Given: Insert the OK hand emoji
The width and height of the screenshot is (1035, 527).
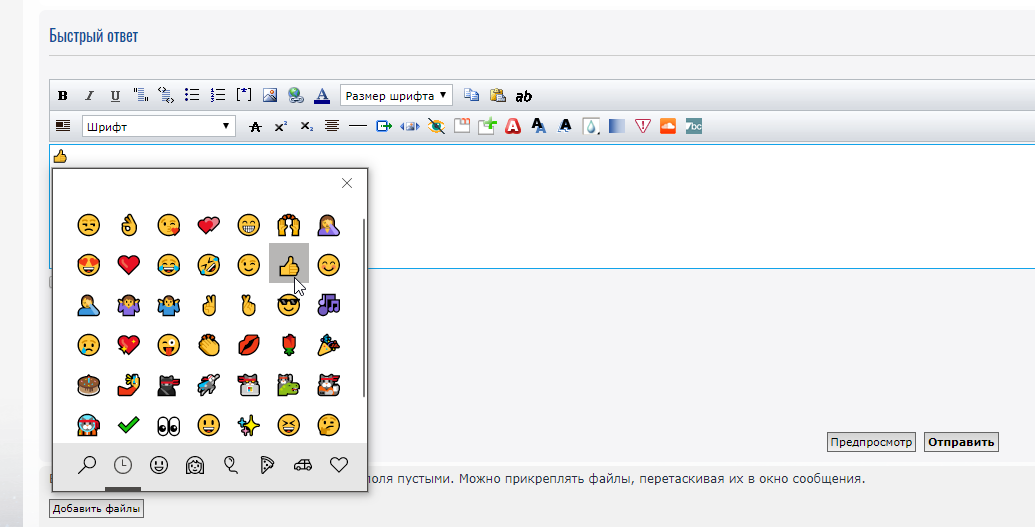Looking at the screenshot, I should click(x=129, y=225).
